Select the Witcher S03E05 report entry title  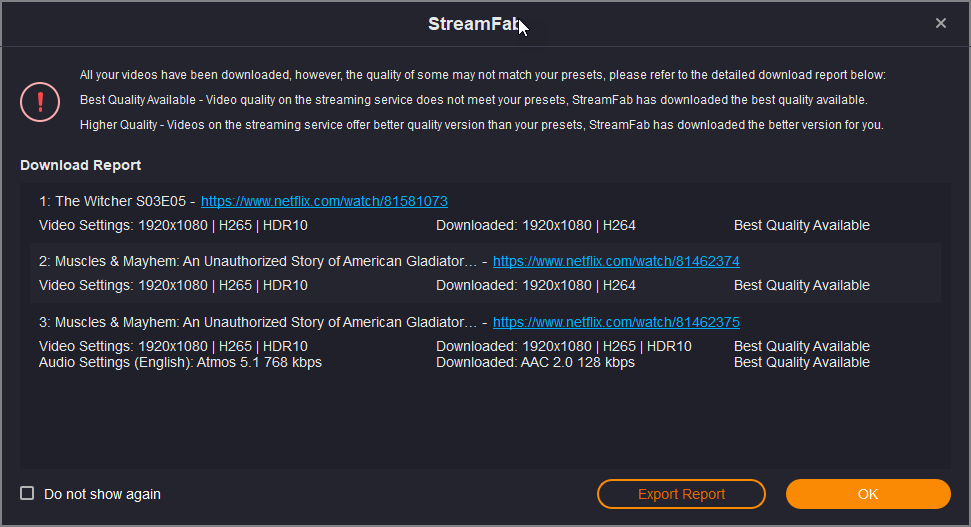(111, 201)
